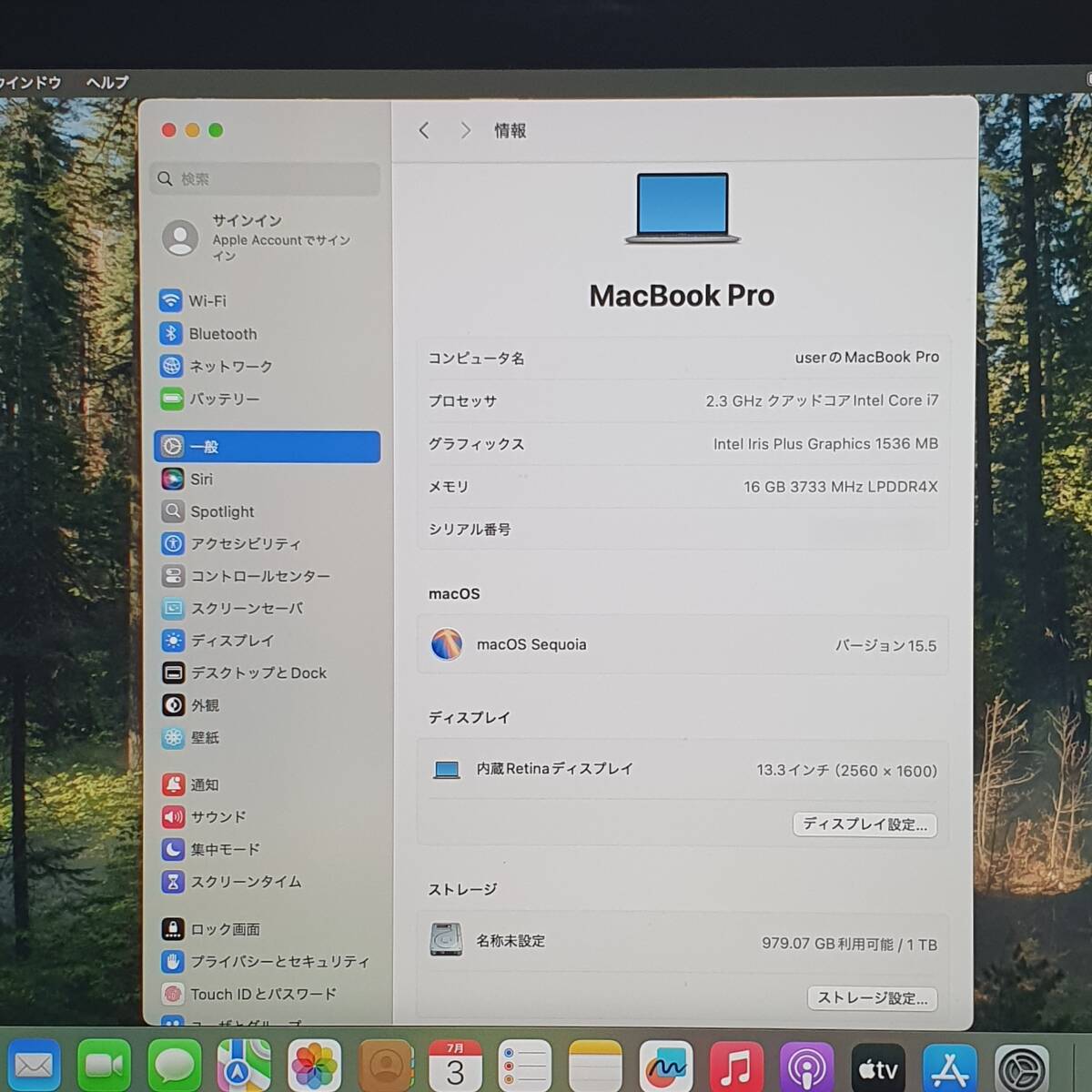1092x1092 pixels.
Task: Open Reminders from the Dock
Action: tap(525, 1066)
